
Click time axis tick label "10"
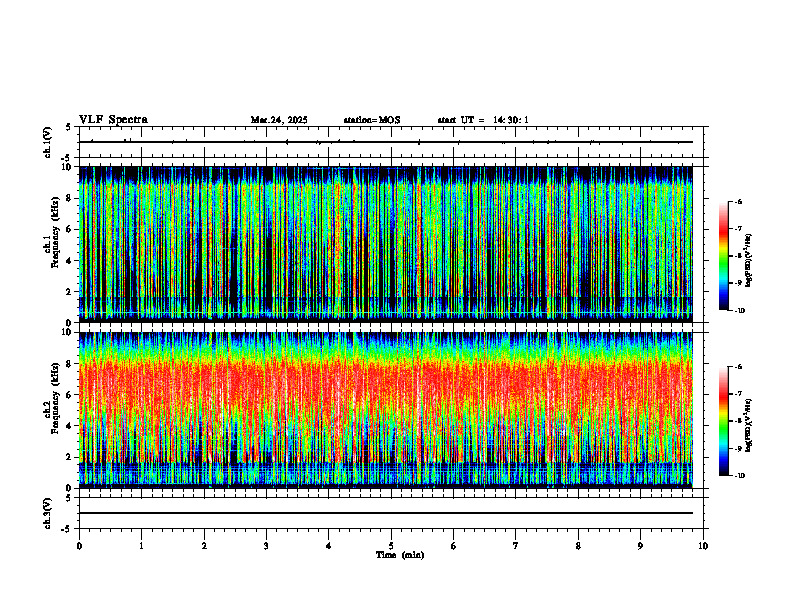click(x=703, y=546)
